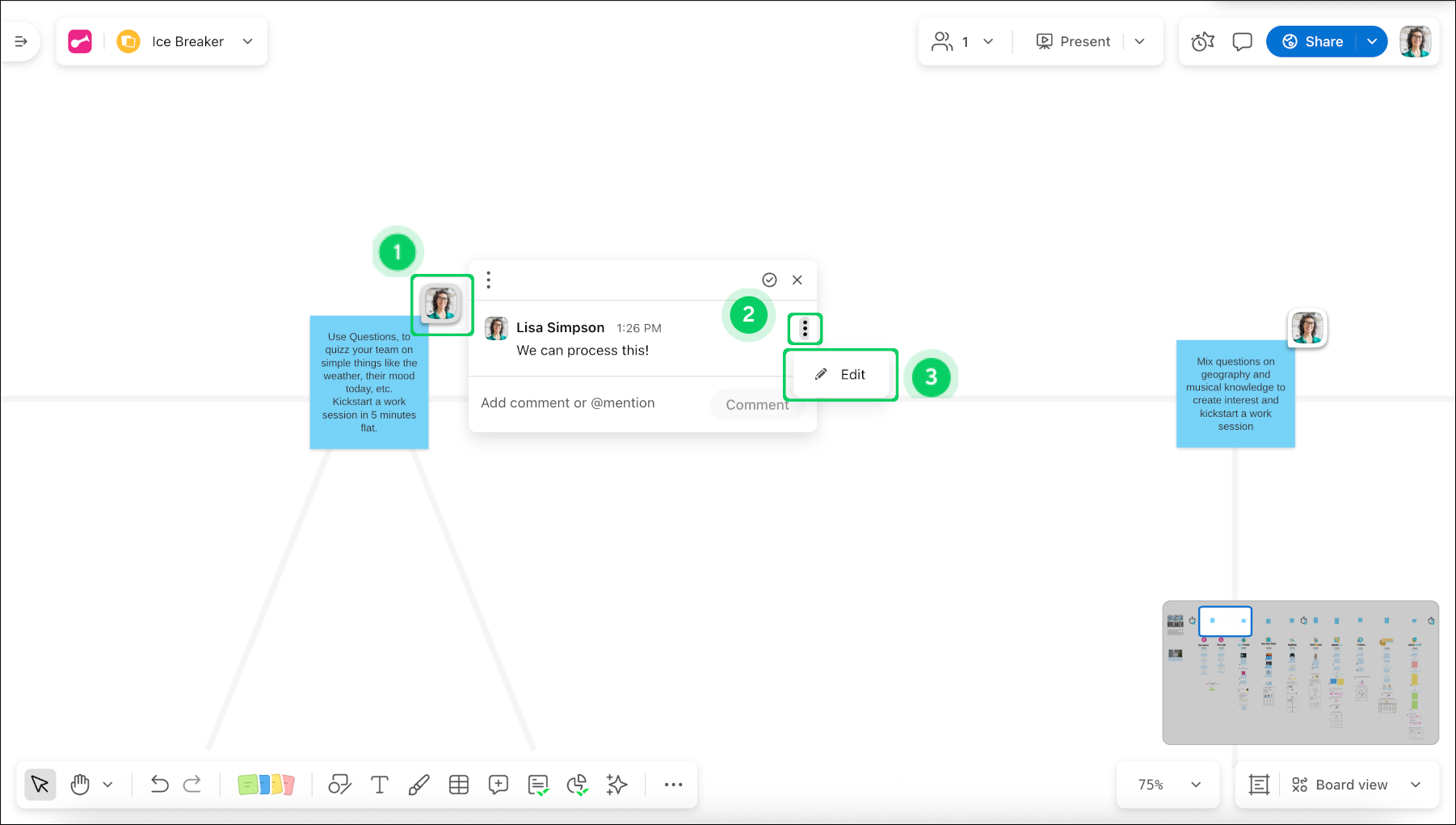Image resolution: width=1456 pixels, height=825 pixels.
Task: Open the AI sparkle tool
Action: 617,785
